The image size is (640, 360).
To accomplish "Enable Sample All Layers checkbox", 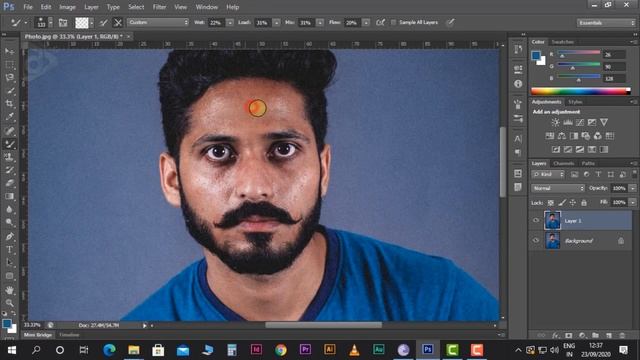I will (393, 22).
